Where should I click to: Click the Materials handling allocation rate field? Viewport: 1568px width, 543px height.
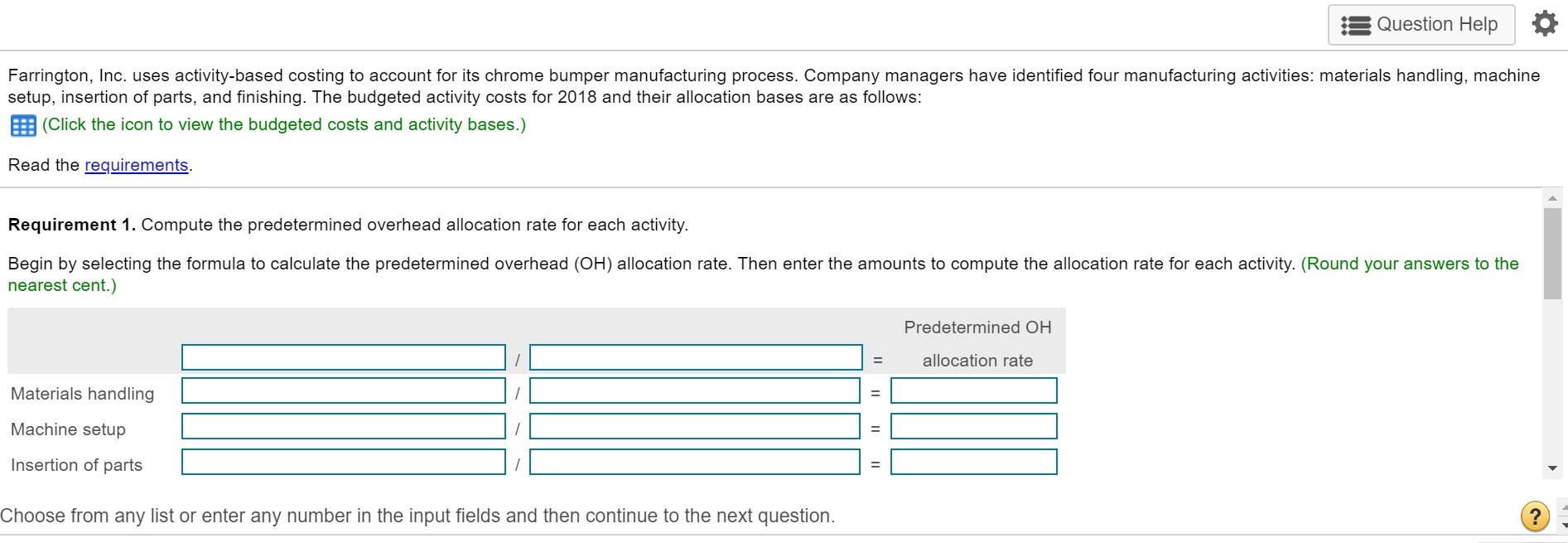(x=973, y=390)
